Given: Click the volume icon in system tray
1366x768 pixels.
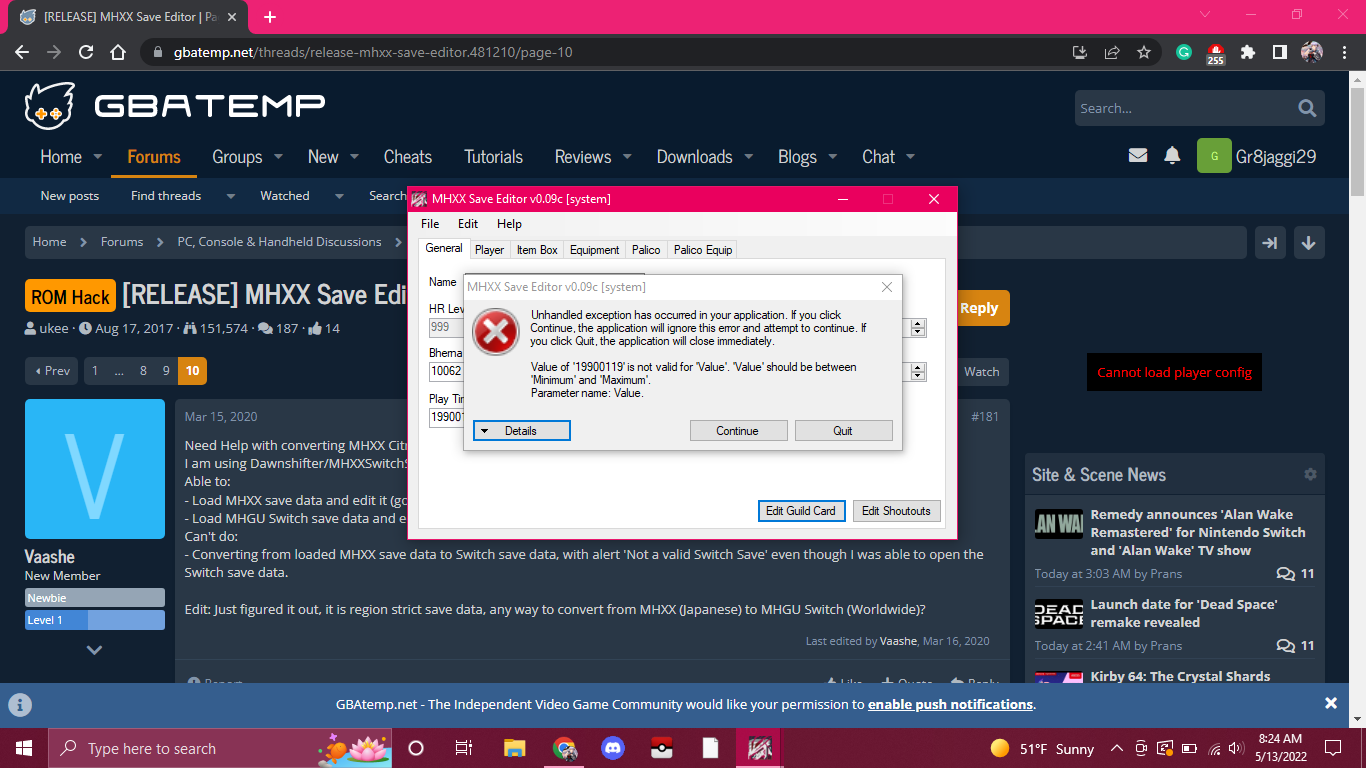Looking at the screenshot, I should coord(1238,748).
